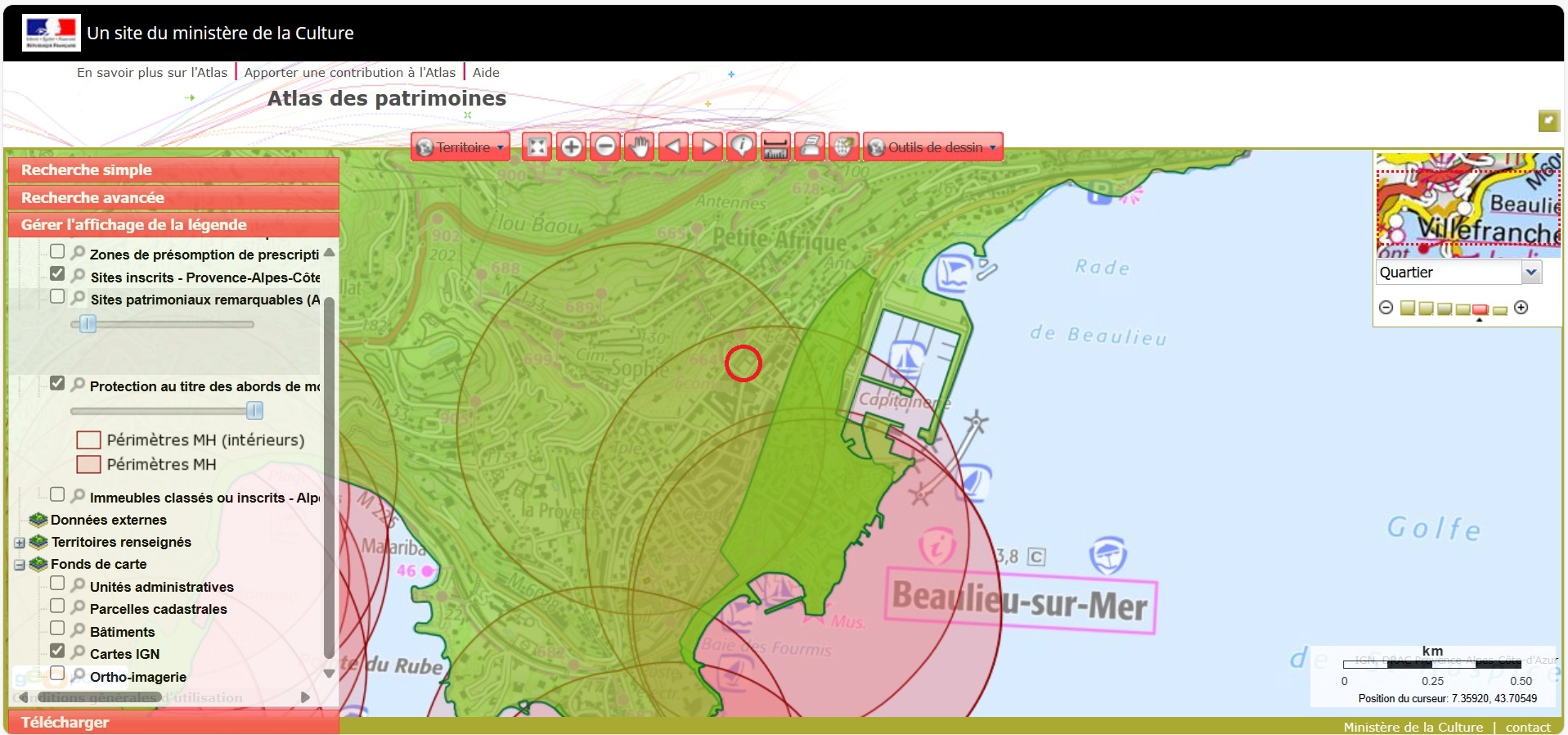Click legend panel scroll up arrow
The image size is (1568, 735).
tap(330, 252)
